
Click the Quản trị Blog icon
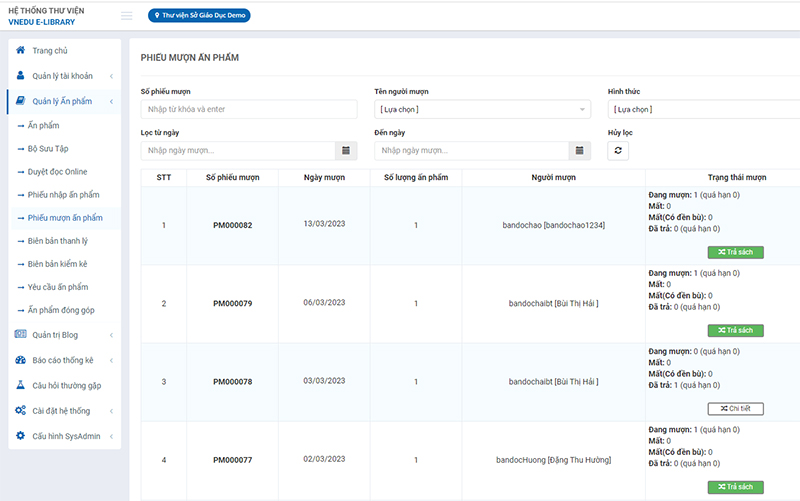[x=20, y=334]
